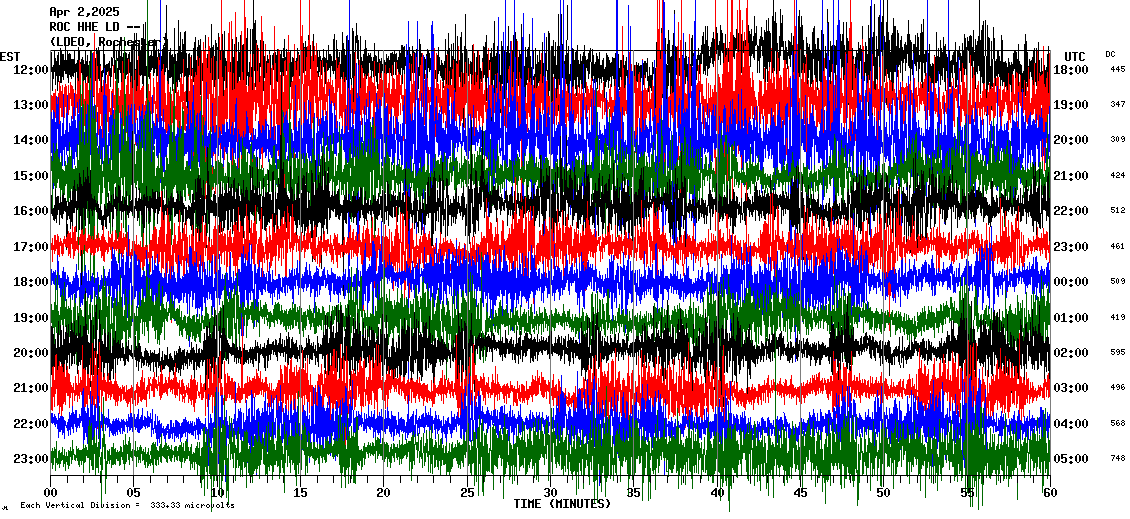Select the DC value 748
Viewport: 1130px width, 519px height.
tap(1117, 459)
